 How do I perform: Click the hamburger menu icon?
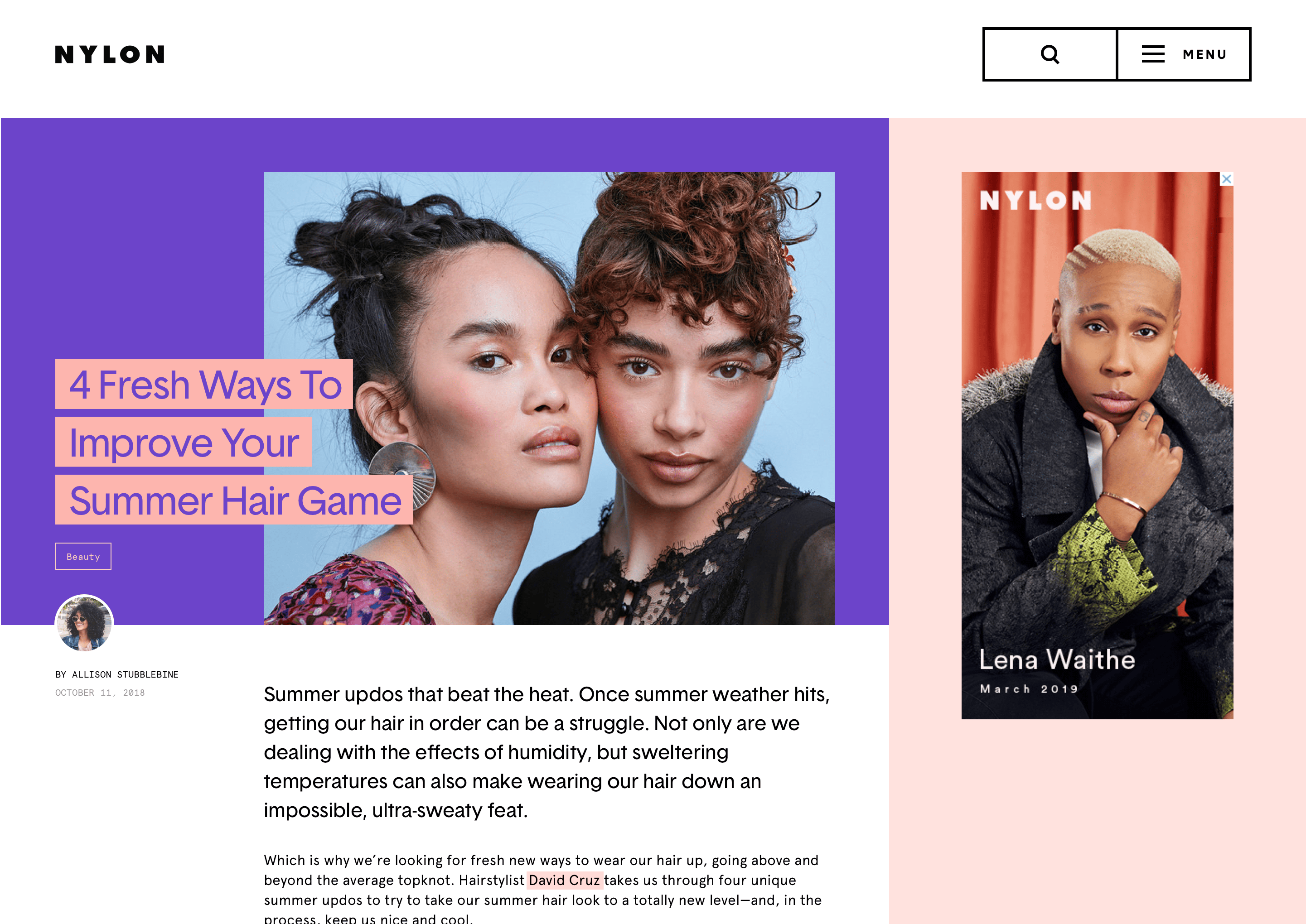pos(1153,55)
